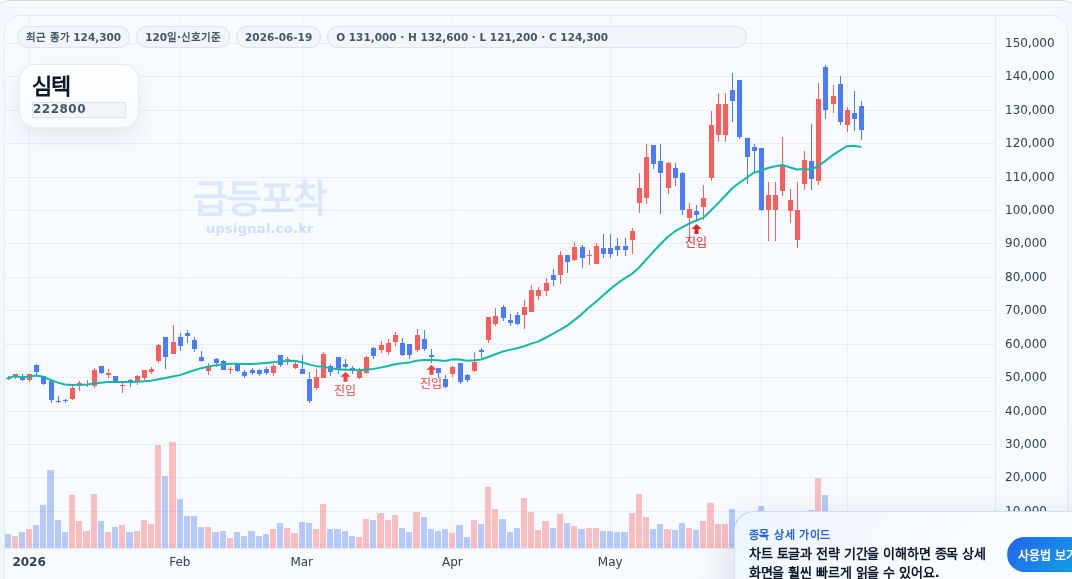Select the 120일·신호기준 period pill

point(183,37)
